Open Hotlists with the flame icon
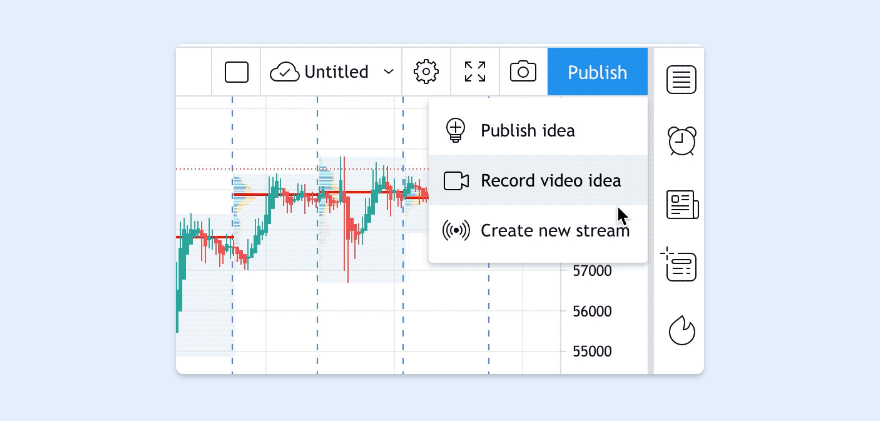The height and width of the screenshot is (421, 880). [x=681, y=329]
